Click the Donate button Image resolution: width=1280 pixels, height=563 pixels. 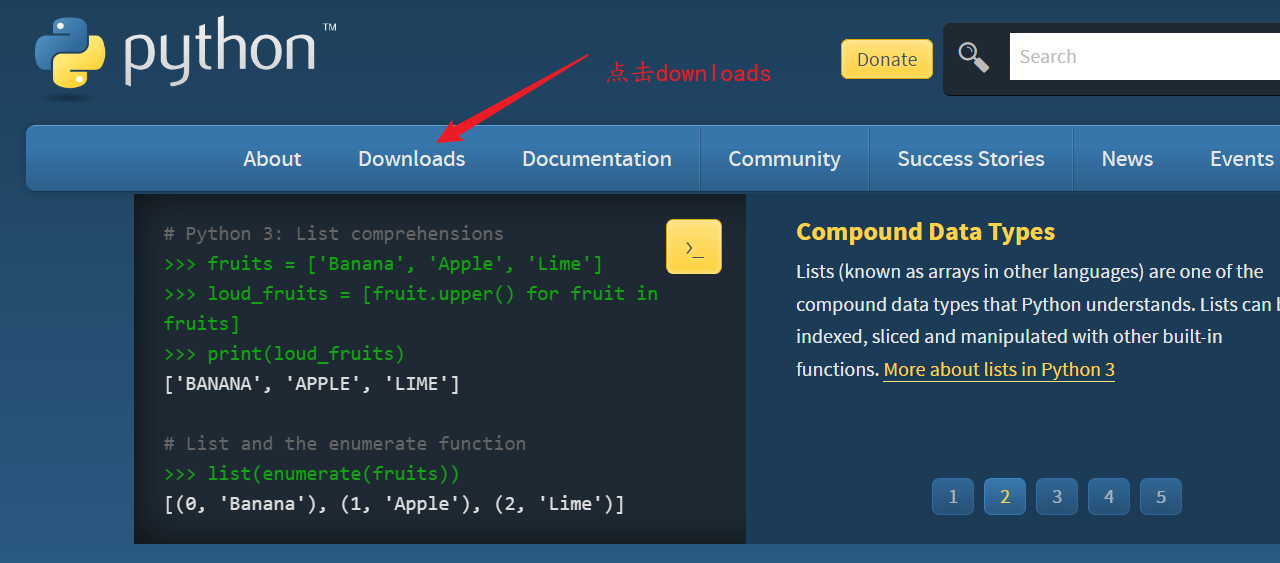[x=887, y=59]
